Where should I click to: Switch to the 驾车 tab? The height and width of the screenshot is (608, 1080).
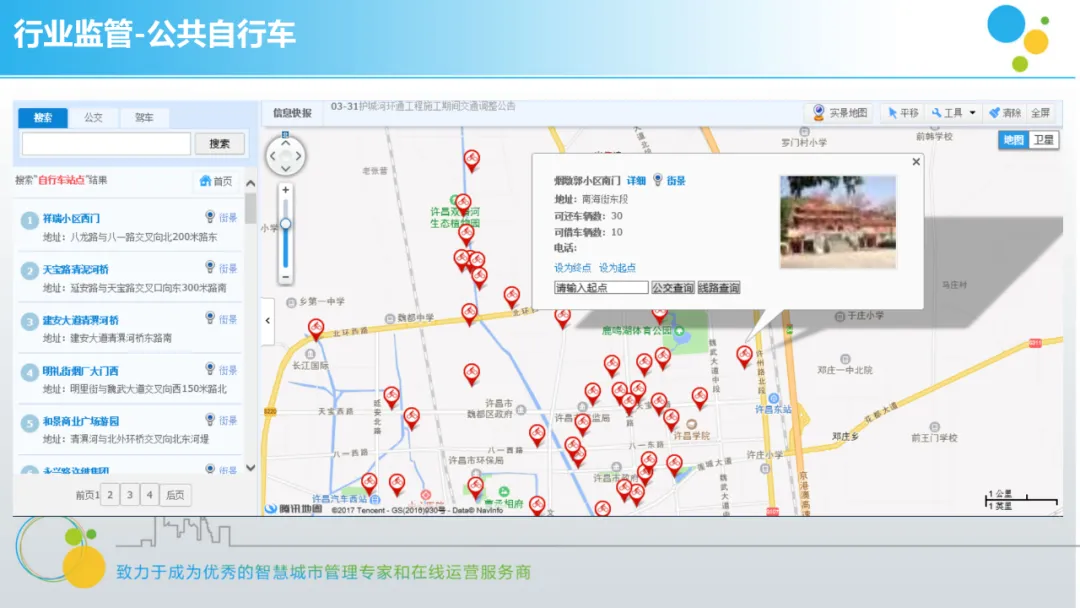[x=144, y=118]
